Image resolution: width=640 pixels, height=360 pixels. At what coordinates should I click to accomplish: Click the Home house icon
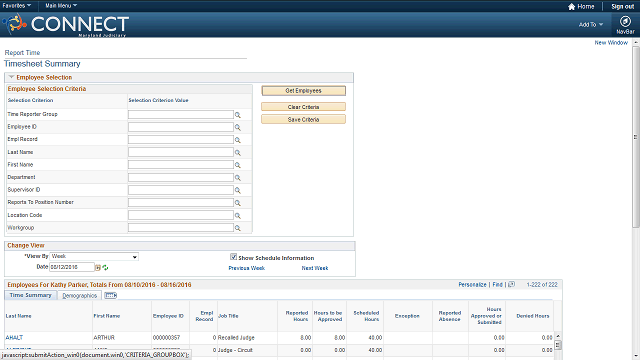tap(571, 7)
